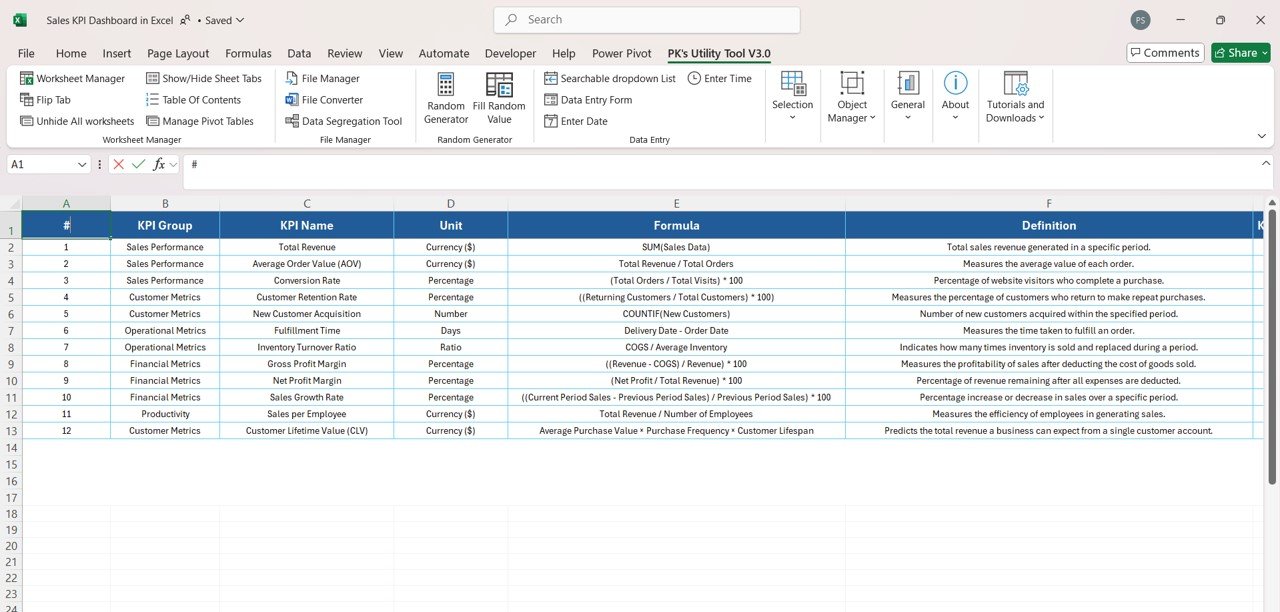The image size is (1280, 612).
Task: Expand the General menu
Action: pos(908,97)
